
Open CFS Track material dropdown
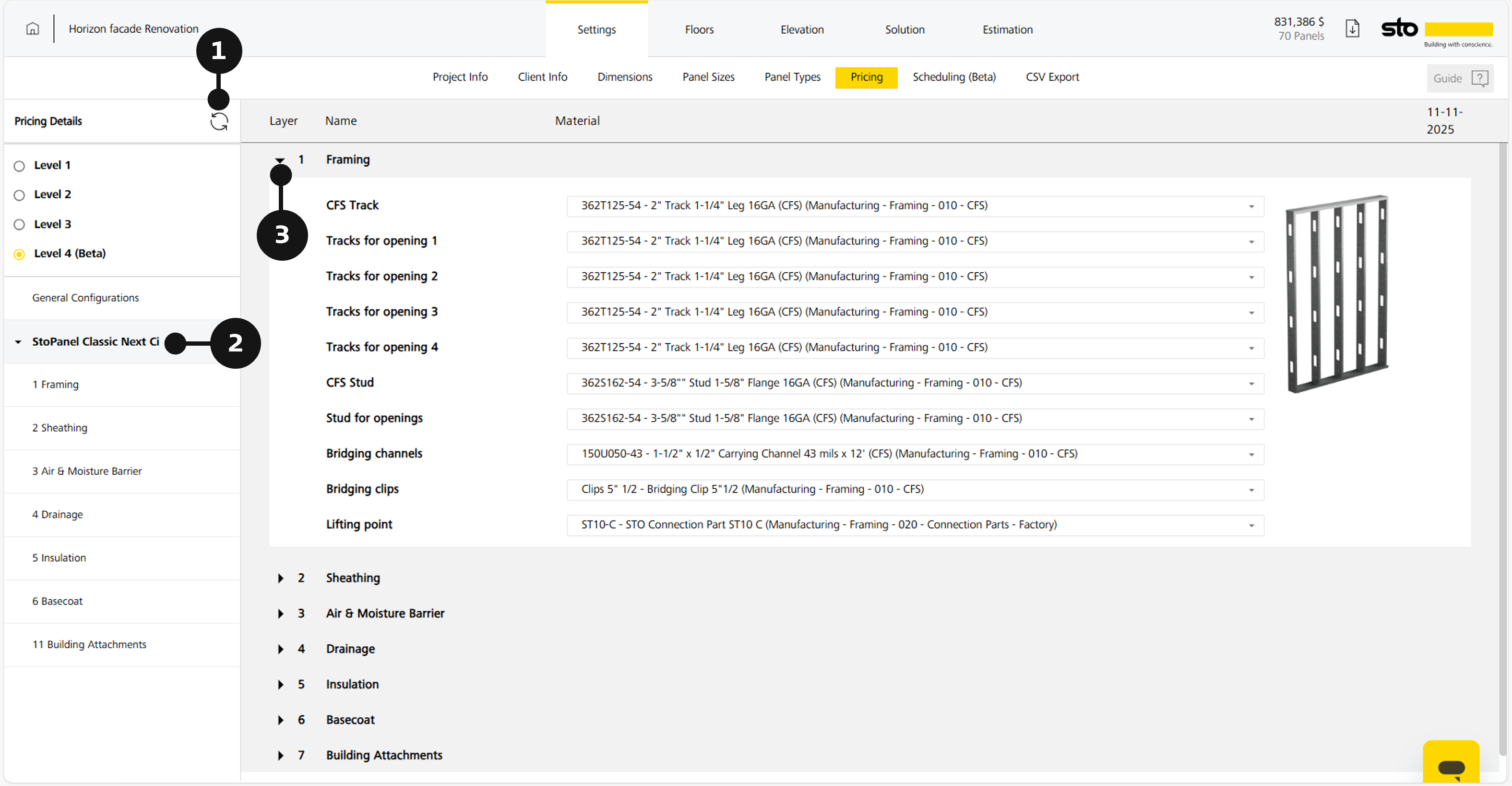(915, 206)
